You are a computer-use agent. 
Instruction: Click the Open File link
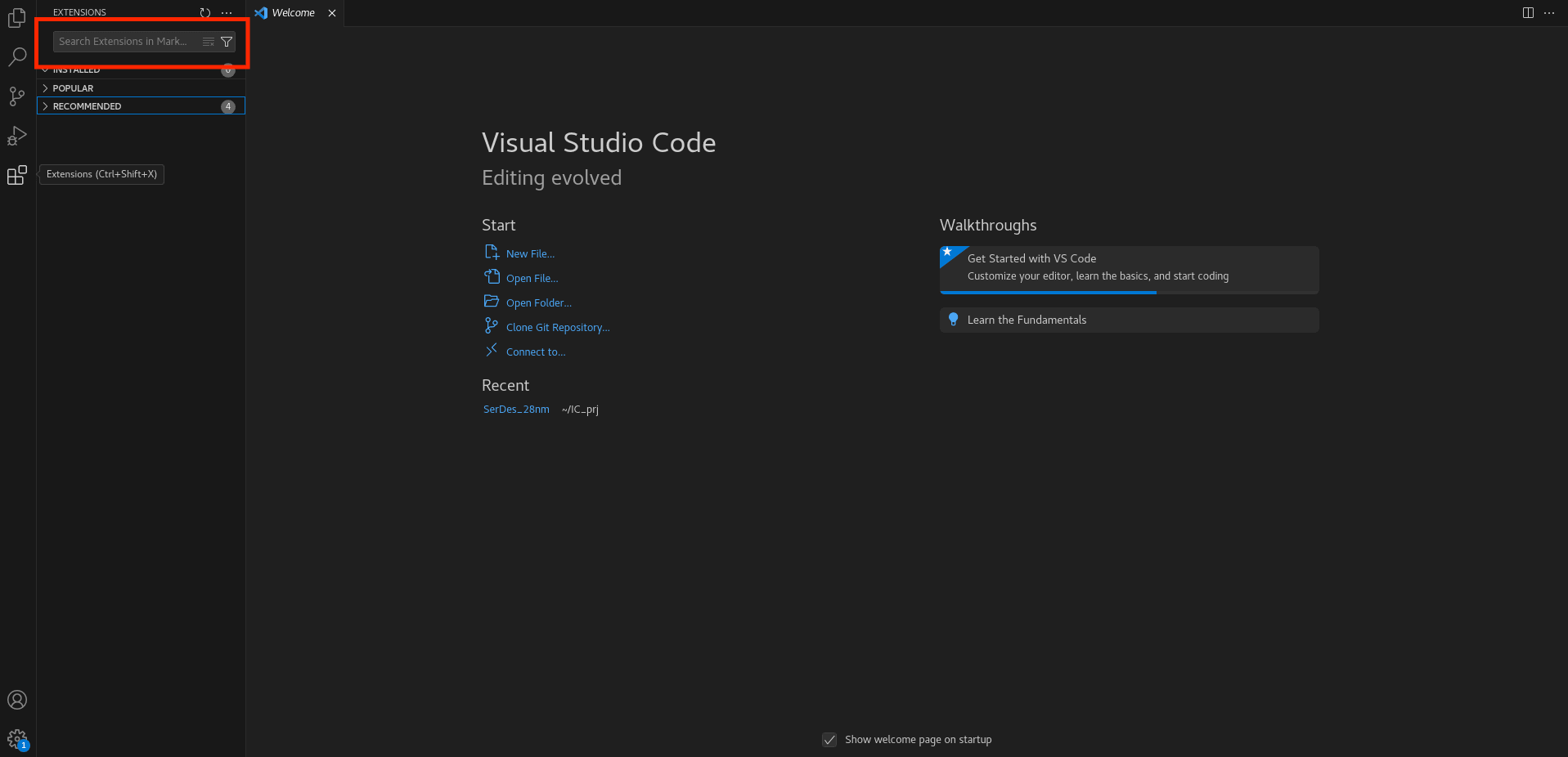click(x=532, y=279)
